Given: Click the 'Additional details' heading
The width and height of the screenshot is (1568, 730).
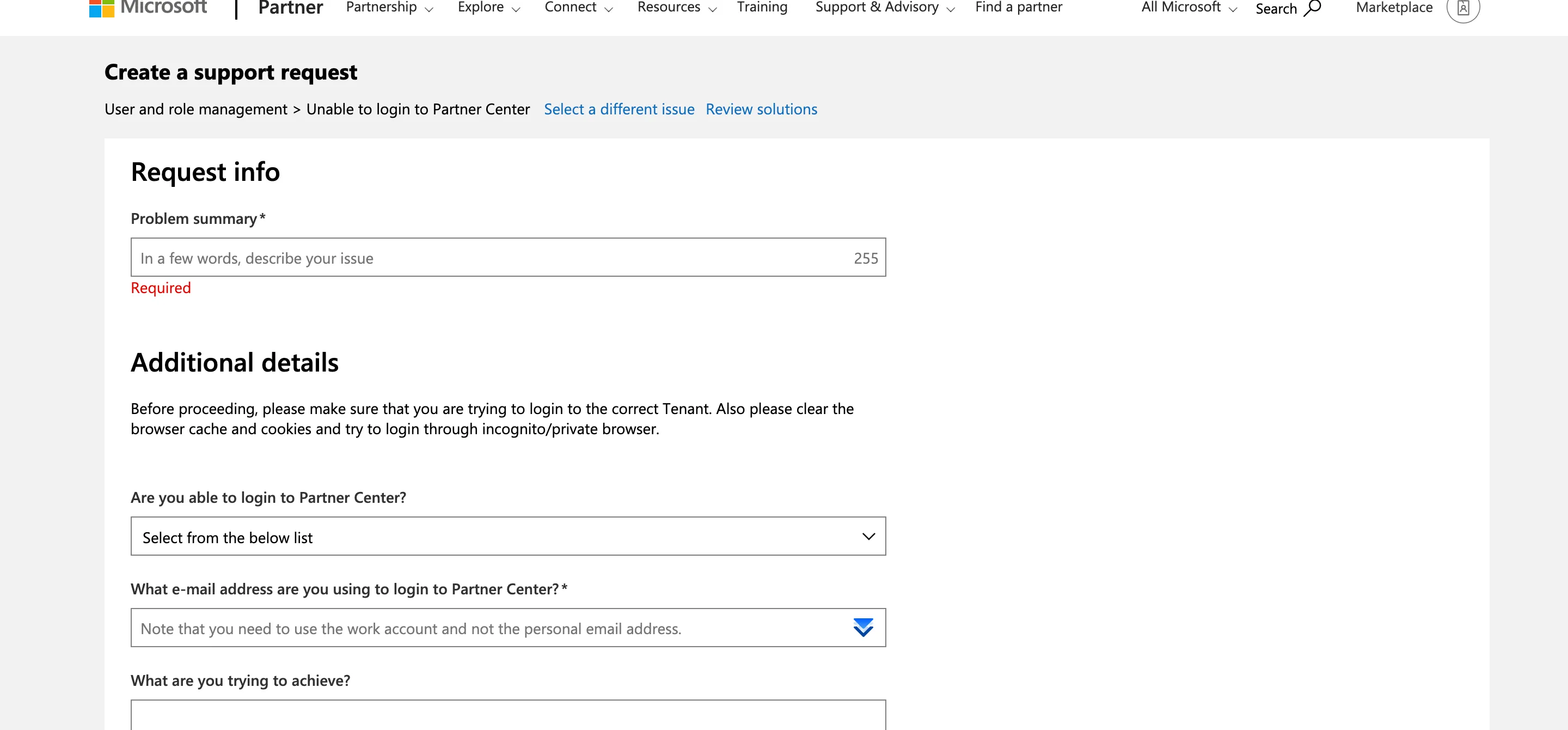Looking at the screenshot, I should click(x=234, y=363).
